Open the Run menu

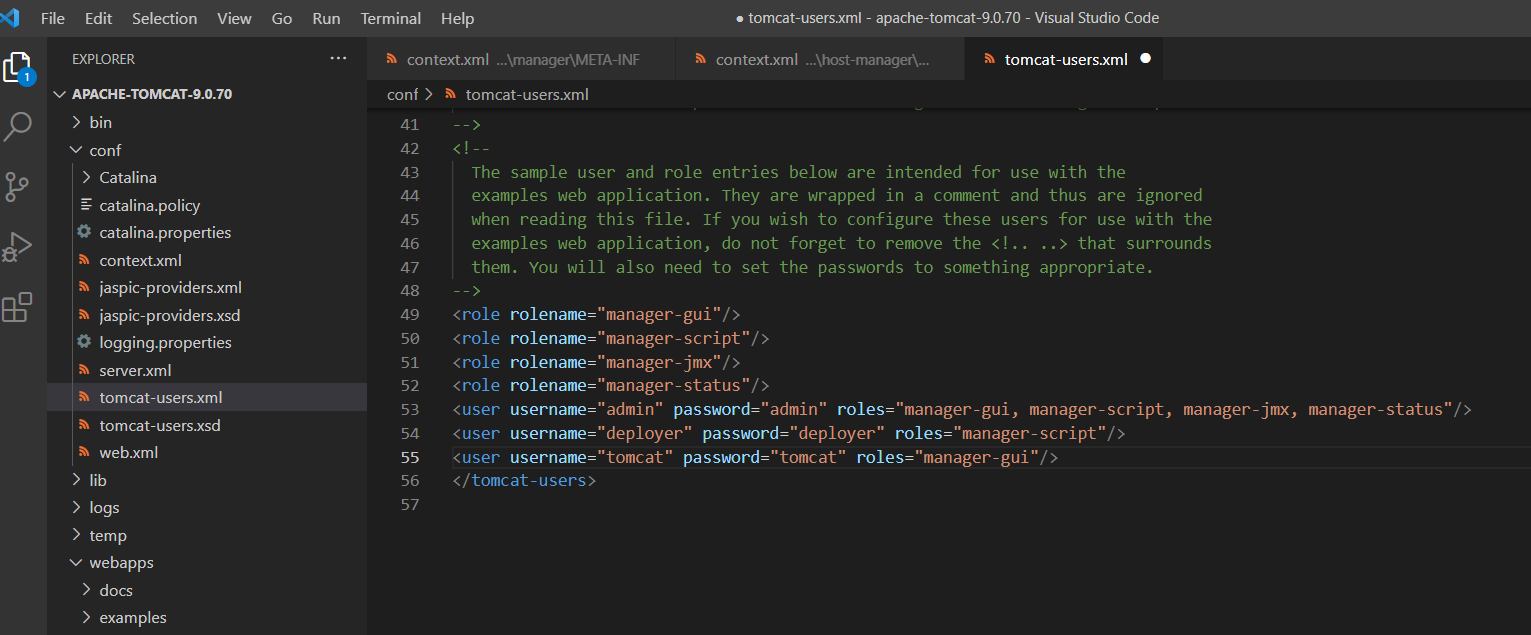click(x=326, y=18)
